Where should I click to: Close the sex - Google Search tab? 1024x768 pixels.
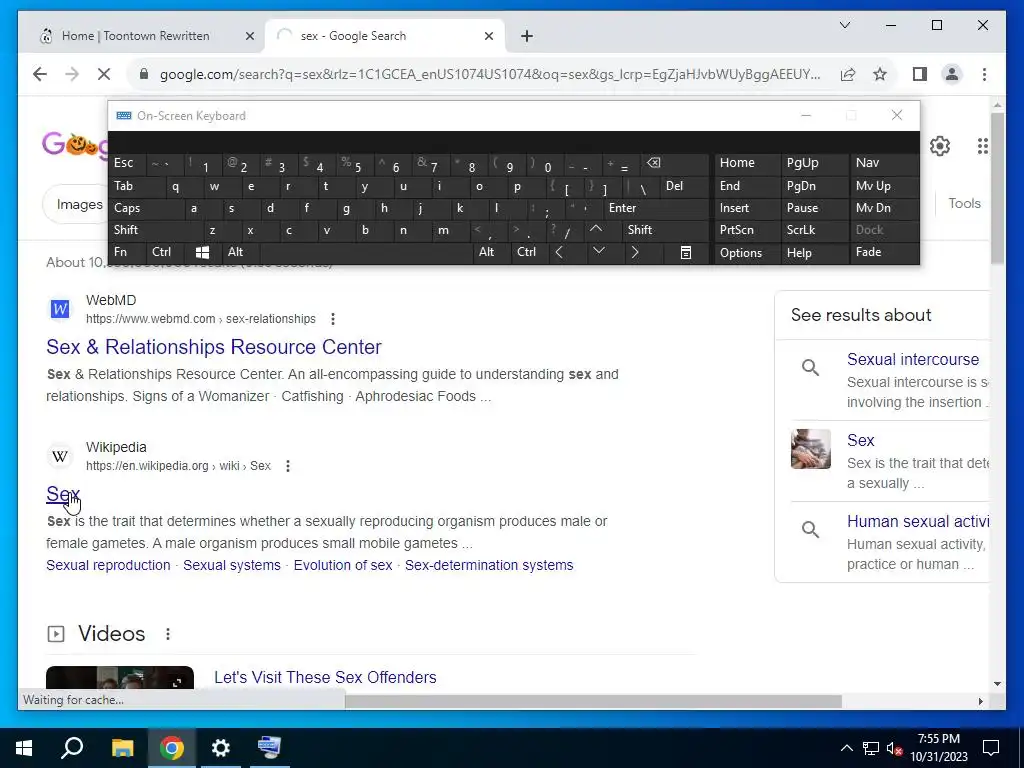488,36
